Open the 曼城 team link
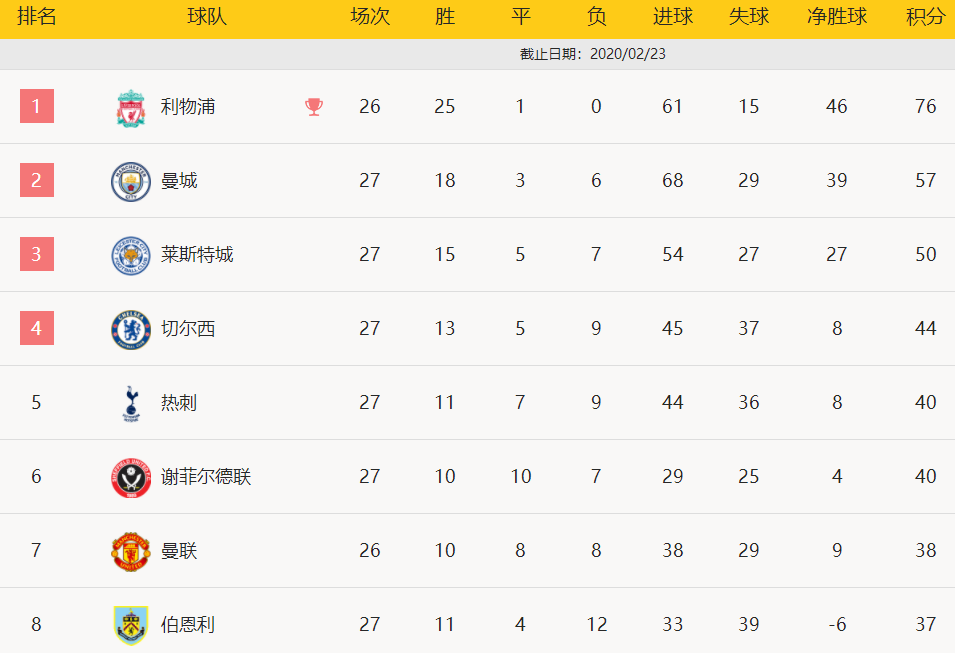955x653 pixels. [179, 180]
